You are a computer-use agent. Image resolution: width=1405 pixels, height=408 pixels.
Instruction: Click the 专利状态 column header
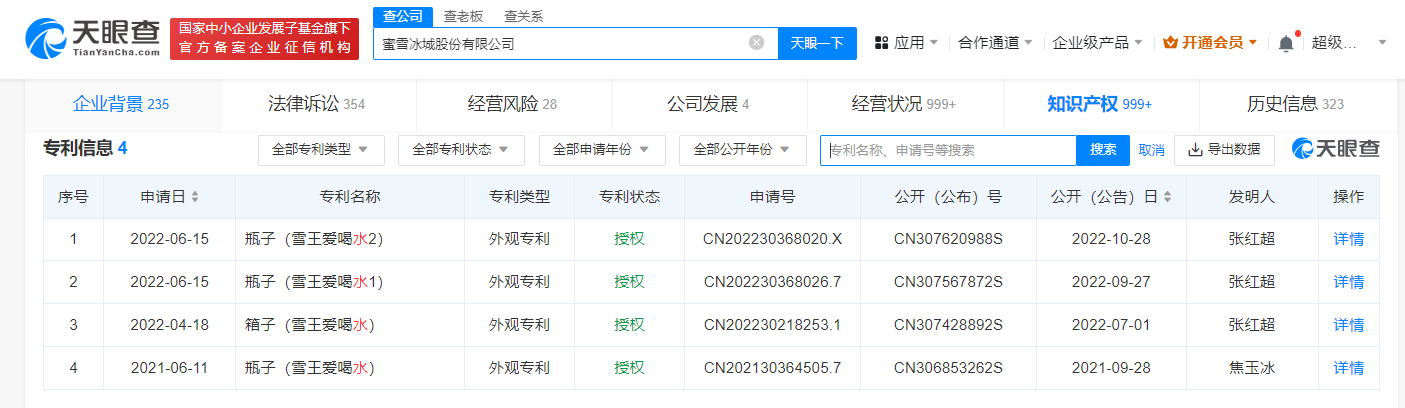coord(629,197)
